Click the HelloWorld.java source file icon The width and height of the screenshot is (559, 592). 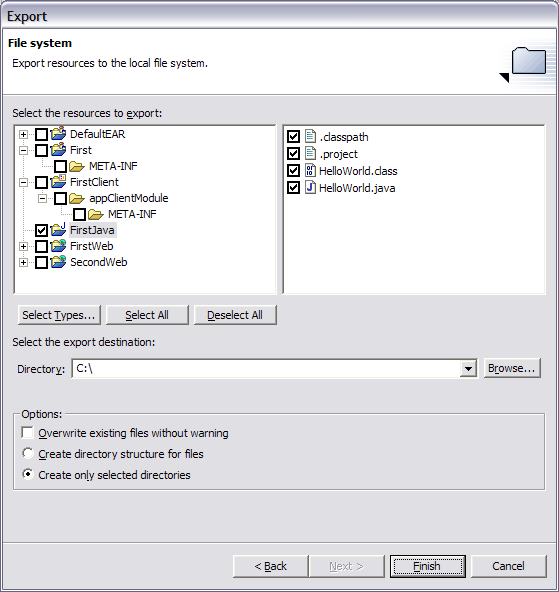(x=310, y=187)
